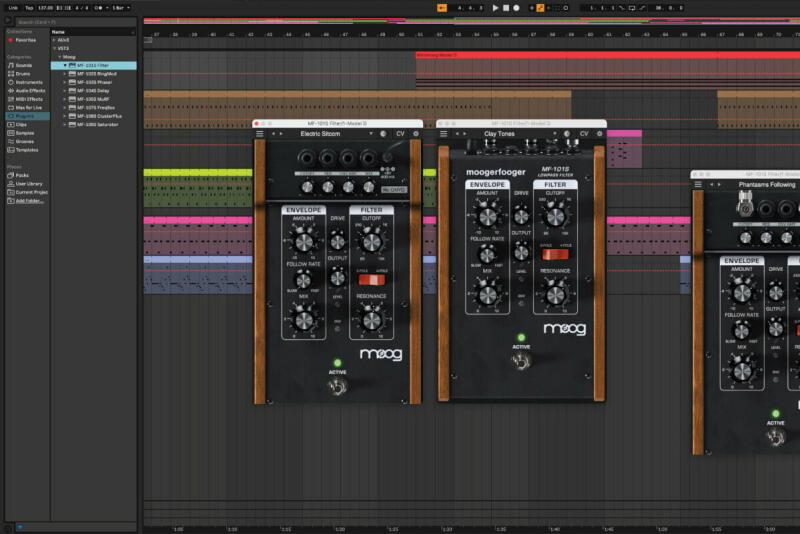
Task: Click the Cutoff knob in Electric Sitcom plugin
Action: 371,242
